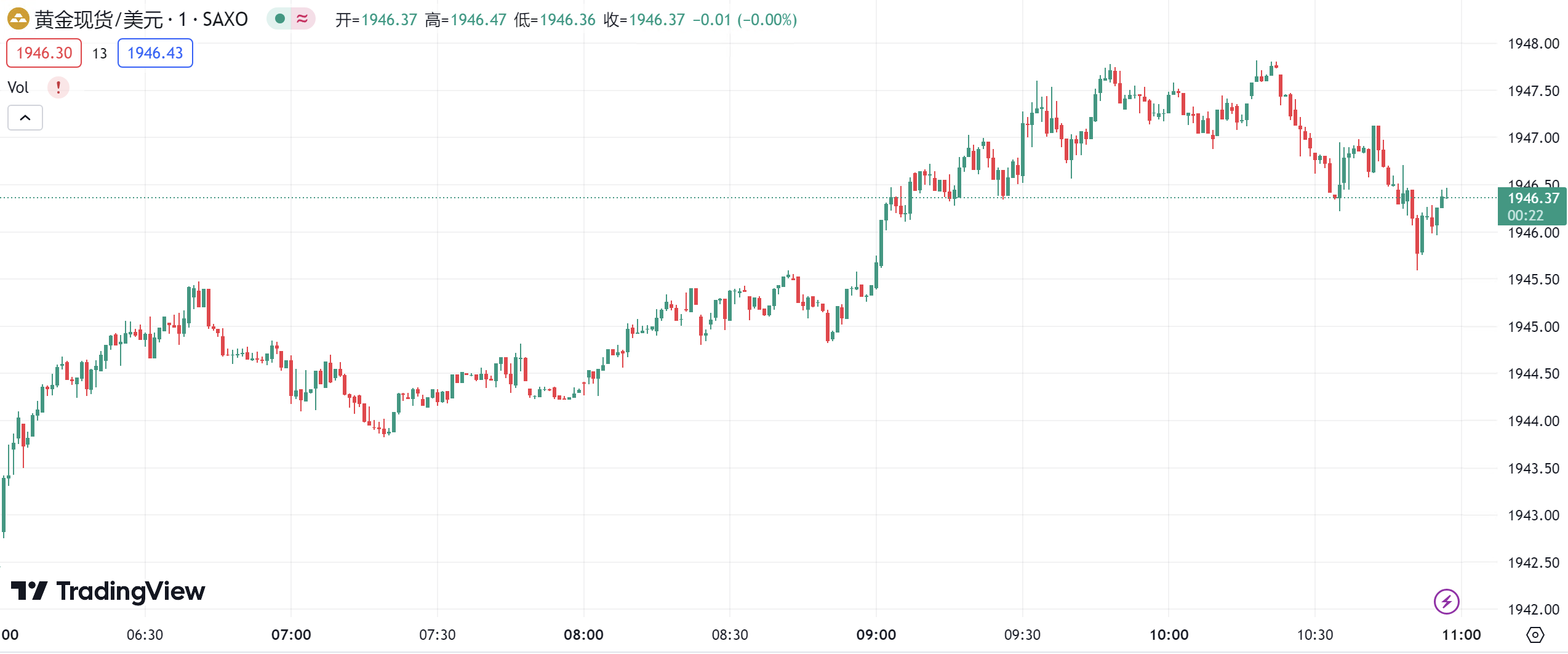Viewport: 1568px width, 654px height.
Task: Click the 1948.00 price scale label
Action: pos(1533,44)
